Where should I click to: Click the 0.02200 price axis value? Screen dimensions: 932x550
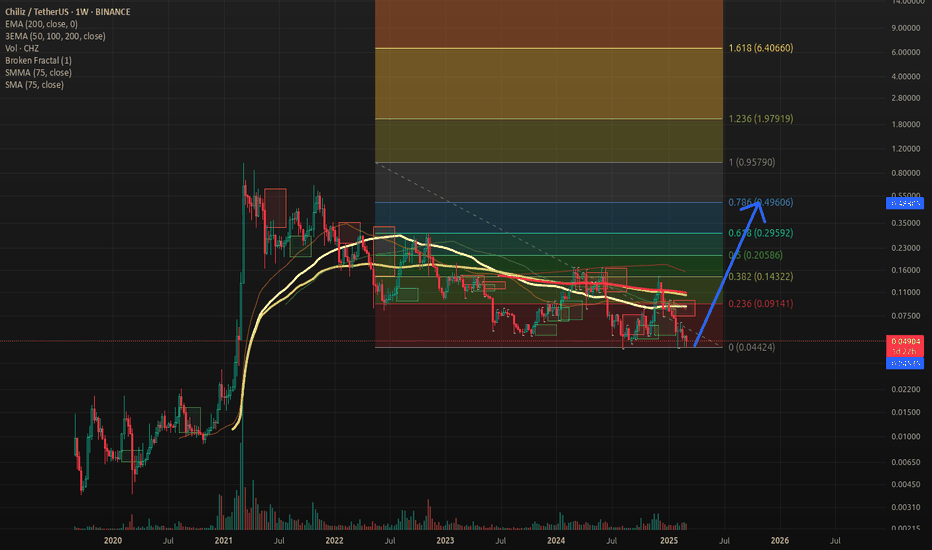pyautogui.click(x=906, y=389)
